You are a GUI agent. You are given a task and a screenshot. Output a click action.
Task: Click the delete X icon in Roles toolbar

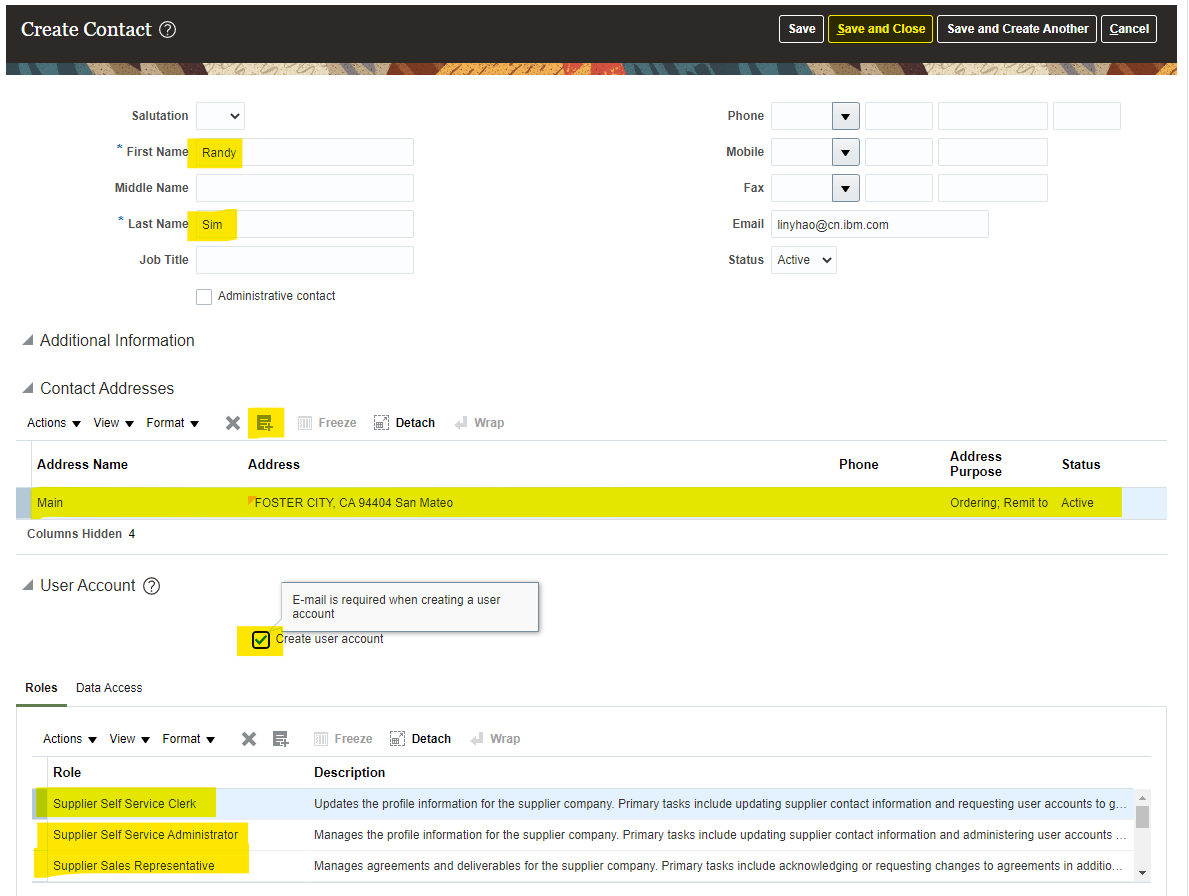tap(249, 739)
